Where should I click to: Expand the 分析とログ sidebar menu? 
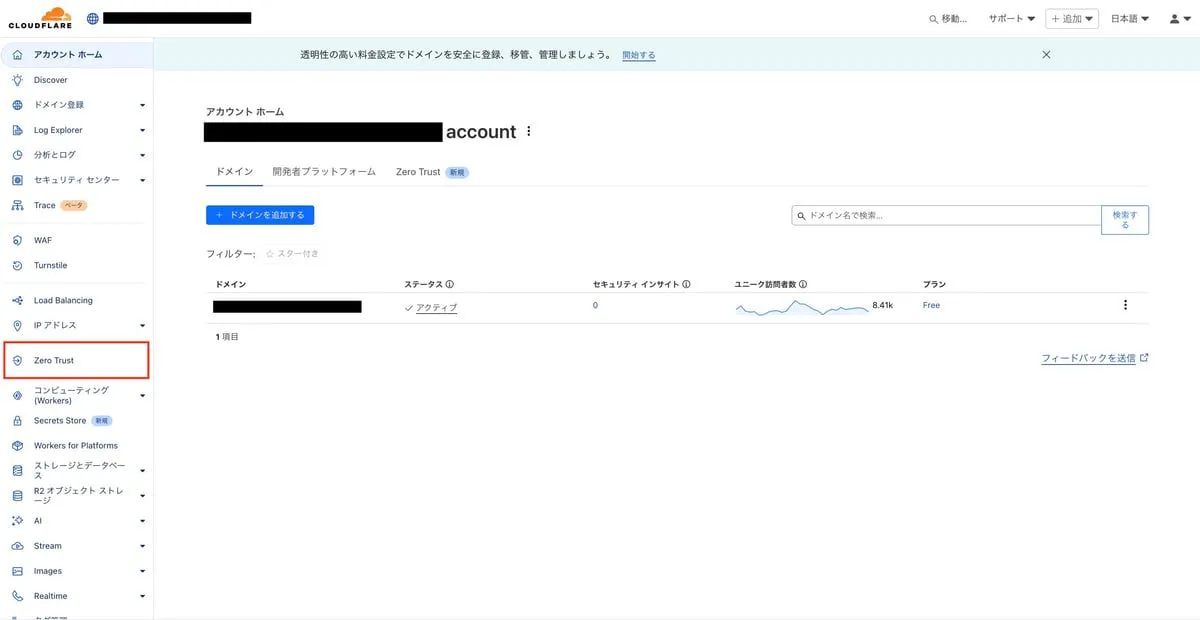142,155
